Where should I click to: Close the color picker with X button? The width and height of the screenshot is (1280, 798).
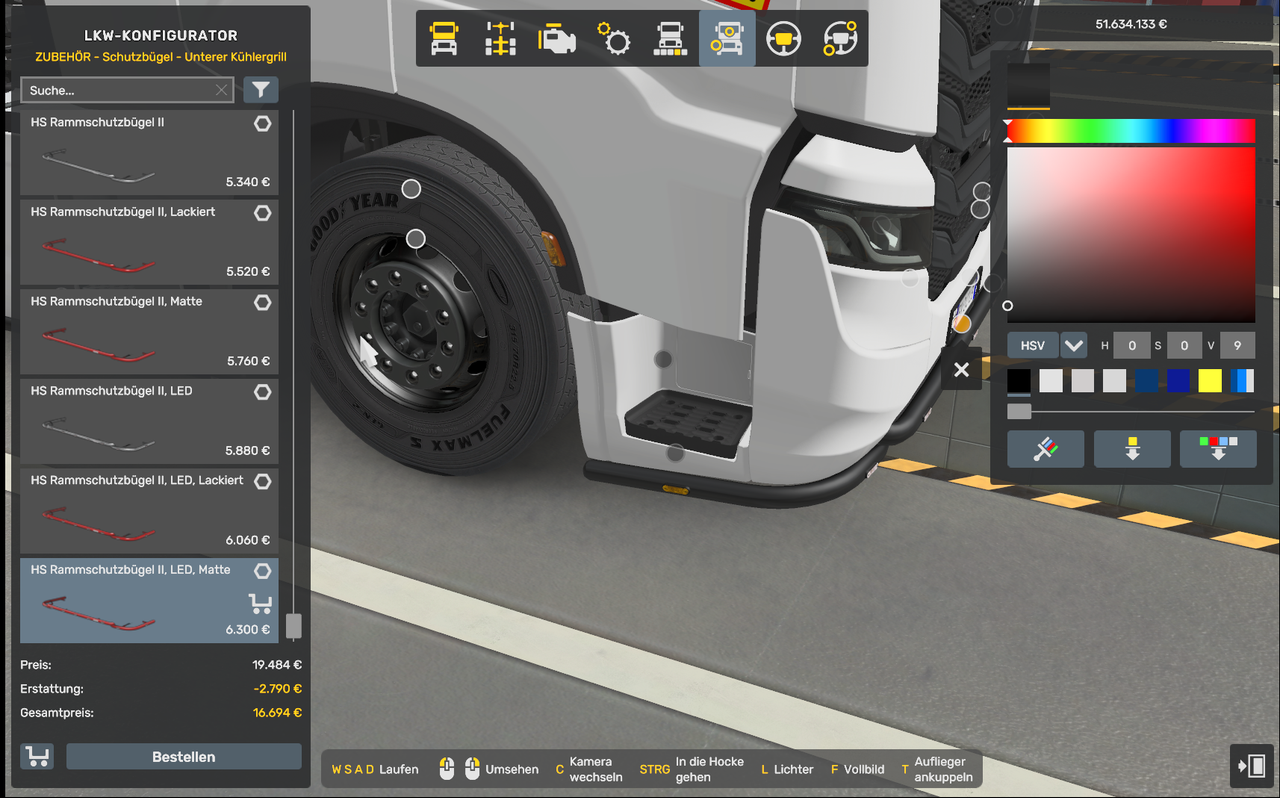click(x=961, y=370)
